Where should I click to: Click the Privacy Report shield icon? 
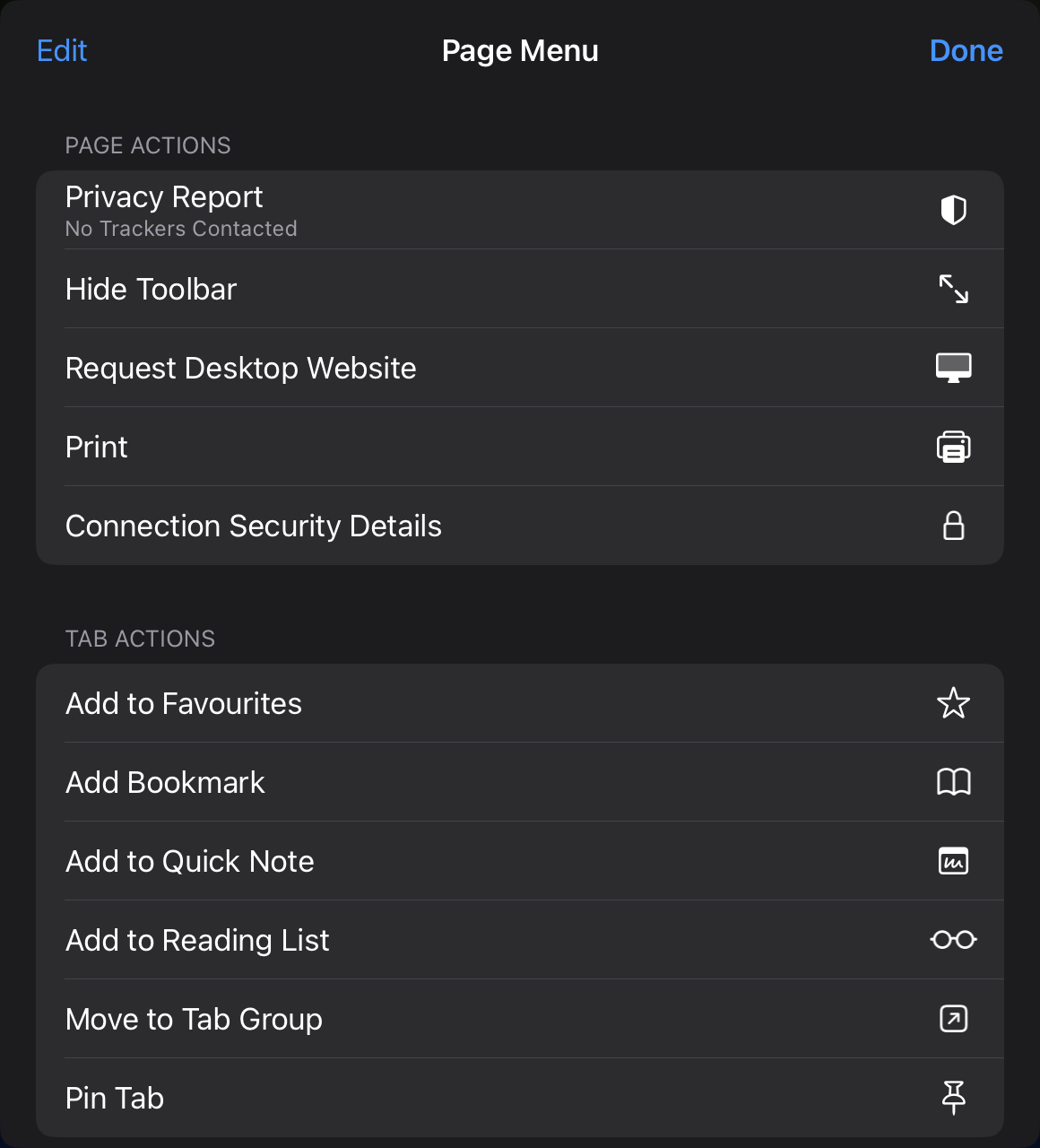point(953,210)
